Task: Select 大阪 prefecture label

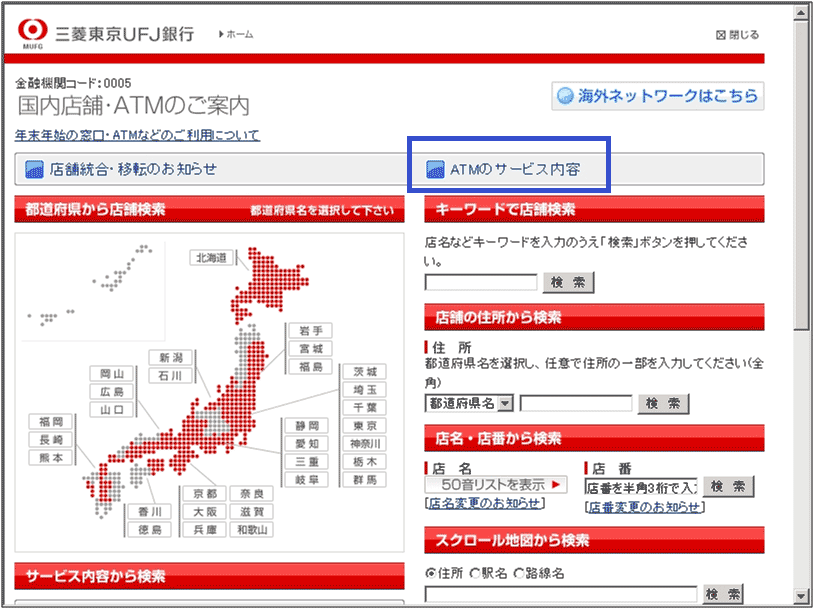Action: click(x=205, y=511)
